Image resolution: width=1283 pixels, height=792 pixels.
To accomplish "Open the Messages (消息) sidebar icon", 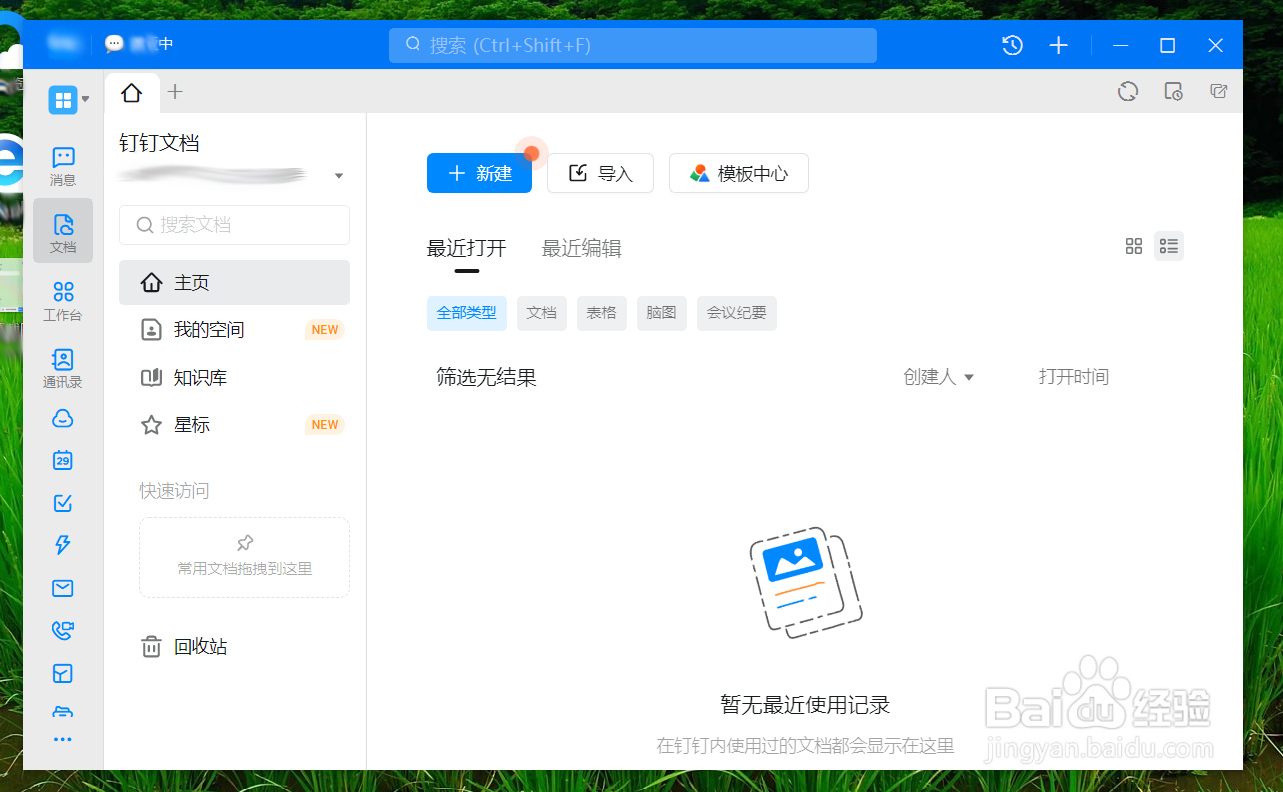I will pyautogui.click(x=63, y=165).
